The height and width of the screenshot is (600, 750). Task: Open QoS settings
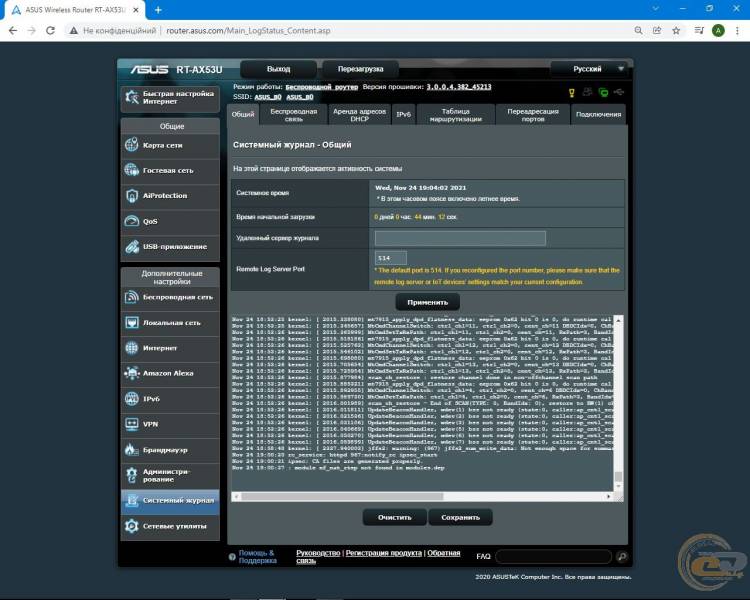tap(170, 221)
